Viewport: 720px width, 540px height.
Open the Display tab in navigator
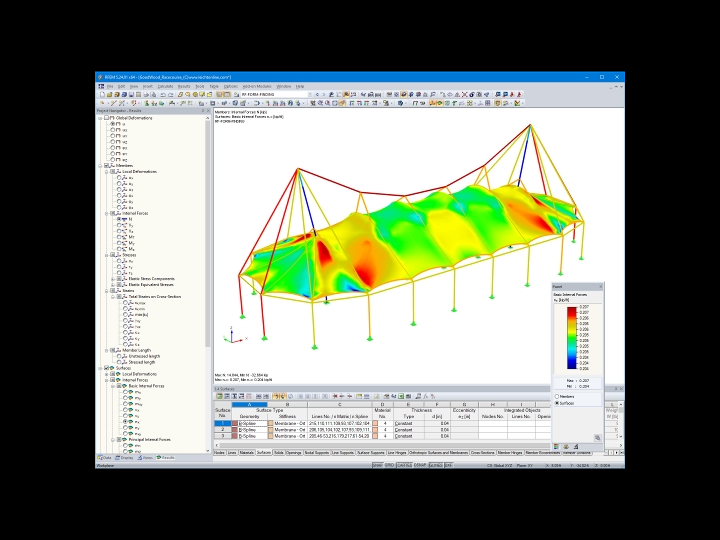tap(124, 458)
